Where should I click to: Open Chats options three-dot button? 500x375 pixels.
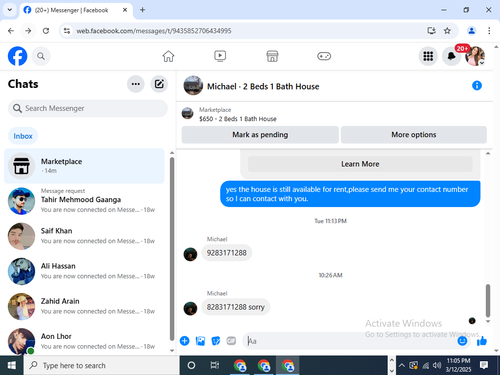[x=136, y=84]
